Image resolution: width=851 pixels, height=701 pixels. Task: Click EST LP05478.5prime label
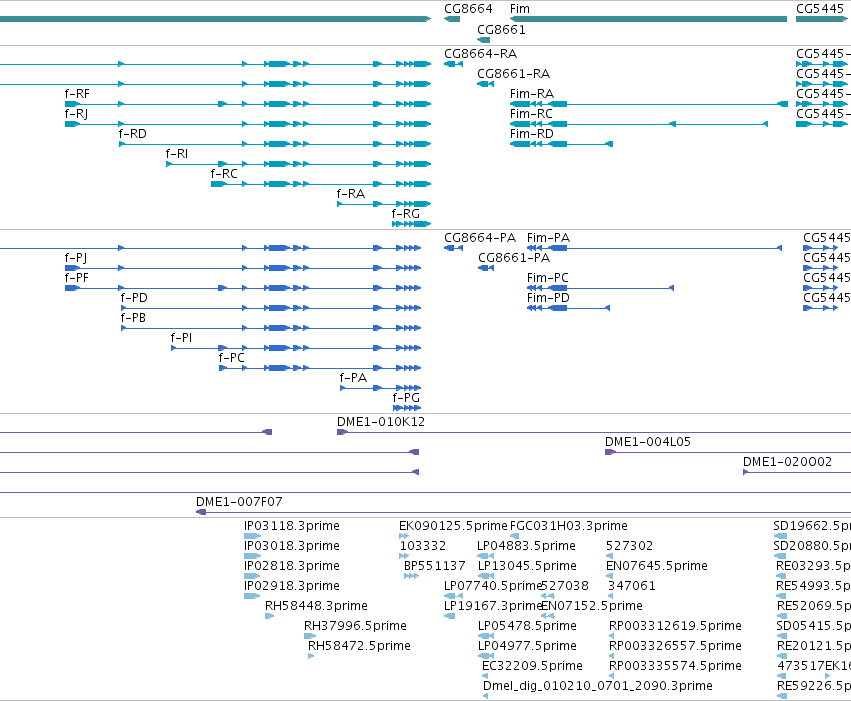tap(527, 626)
